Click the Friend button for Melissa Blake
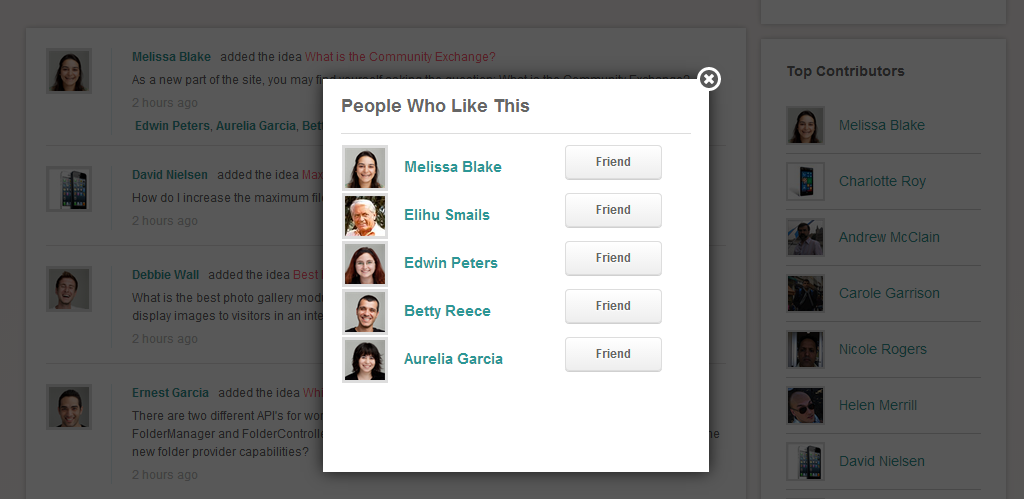1024x499 pixels. coord(613,162)
